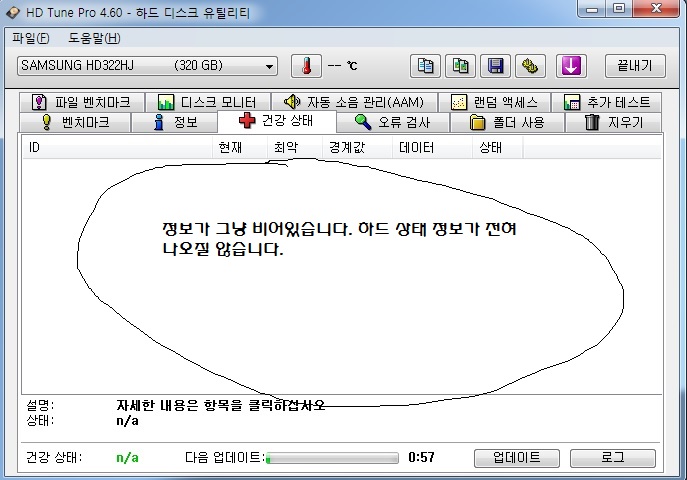
Task: Click the green n/a health status text
Action: point(127,458)
